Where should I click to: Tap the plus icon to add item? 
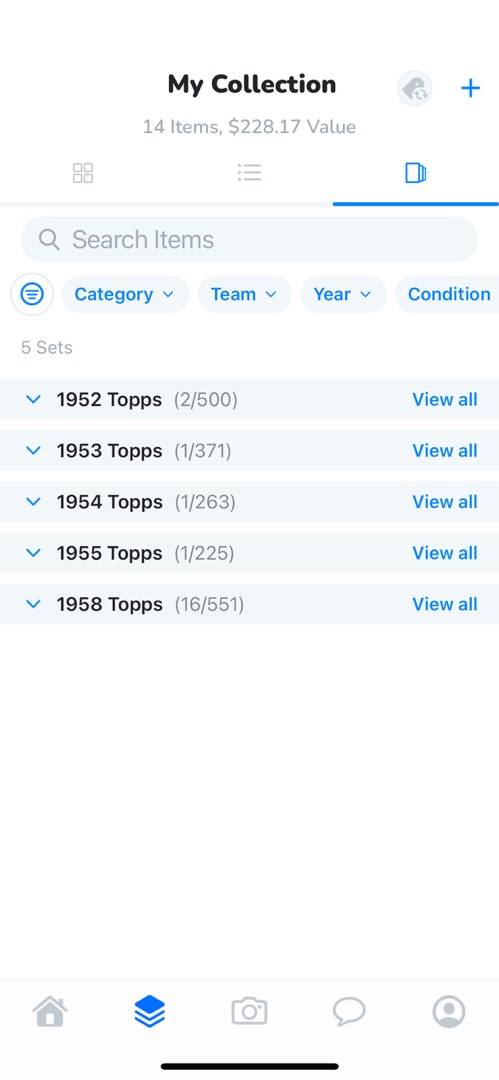click(x=470, y=88)
